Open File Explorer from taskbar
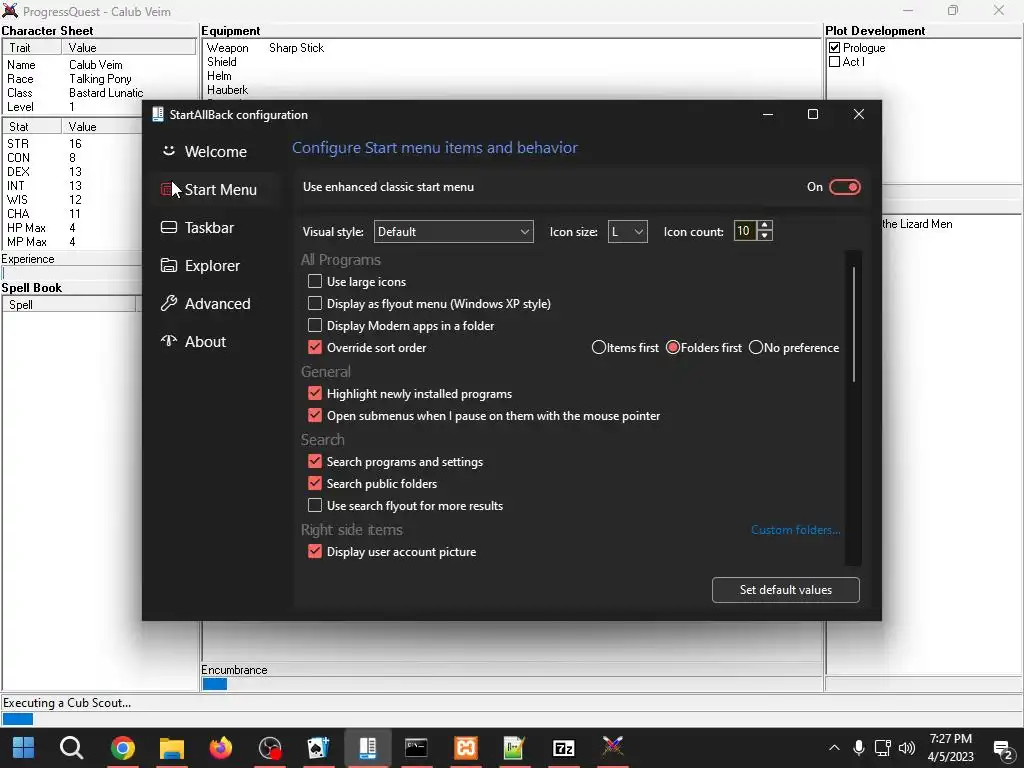This screenshot has height=768, width=1024. [x=172, y=748]
